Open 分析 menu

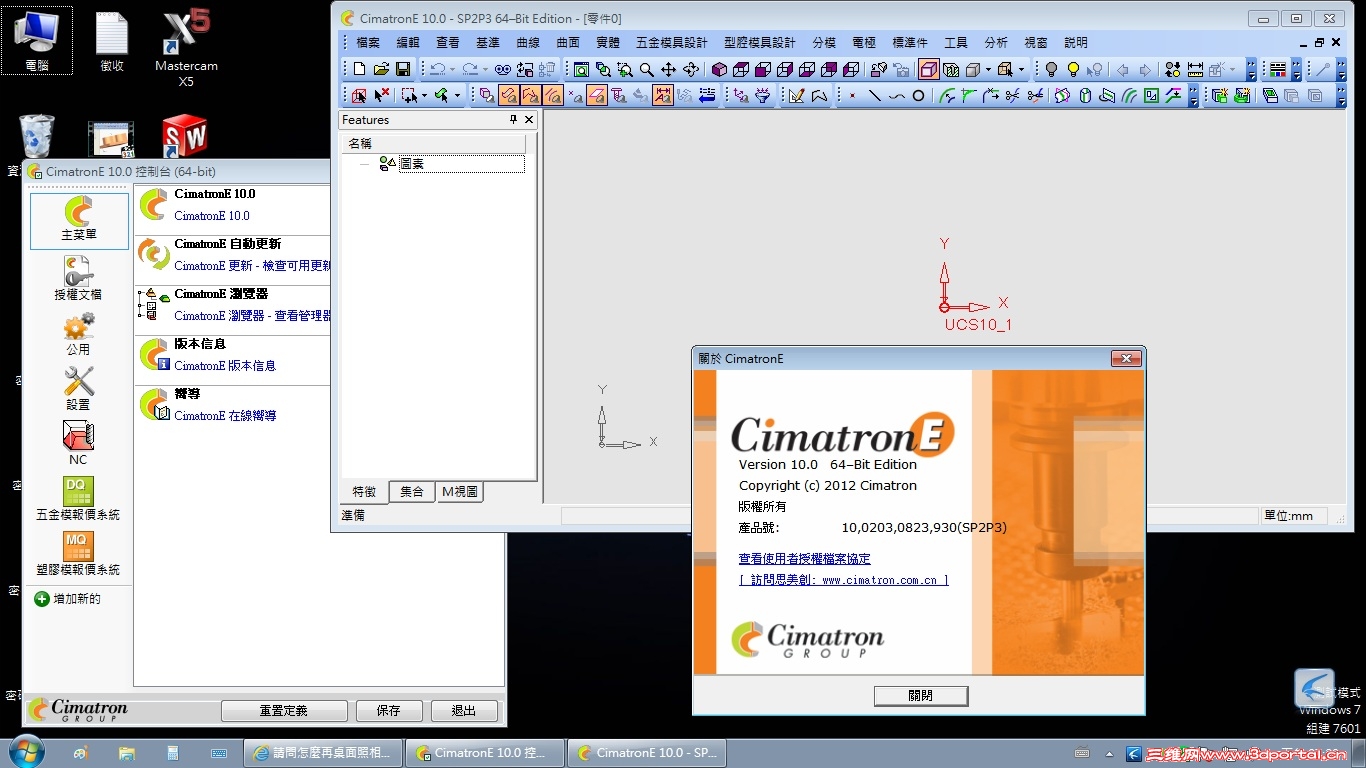click(996, 42)
